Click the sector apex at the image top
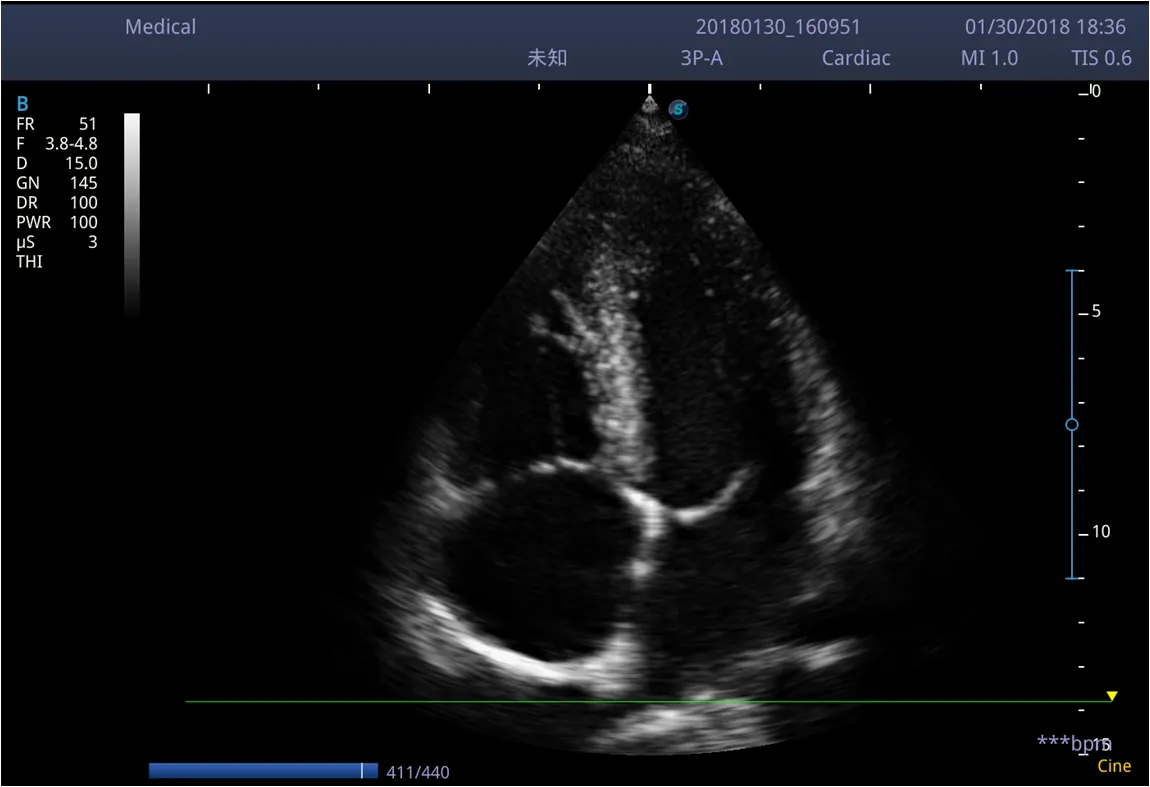 (650, 102)
